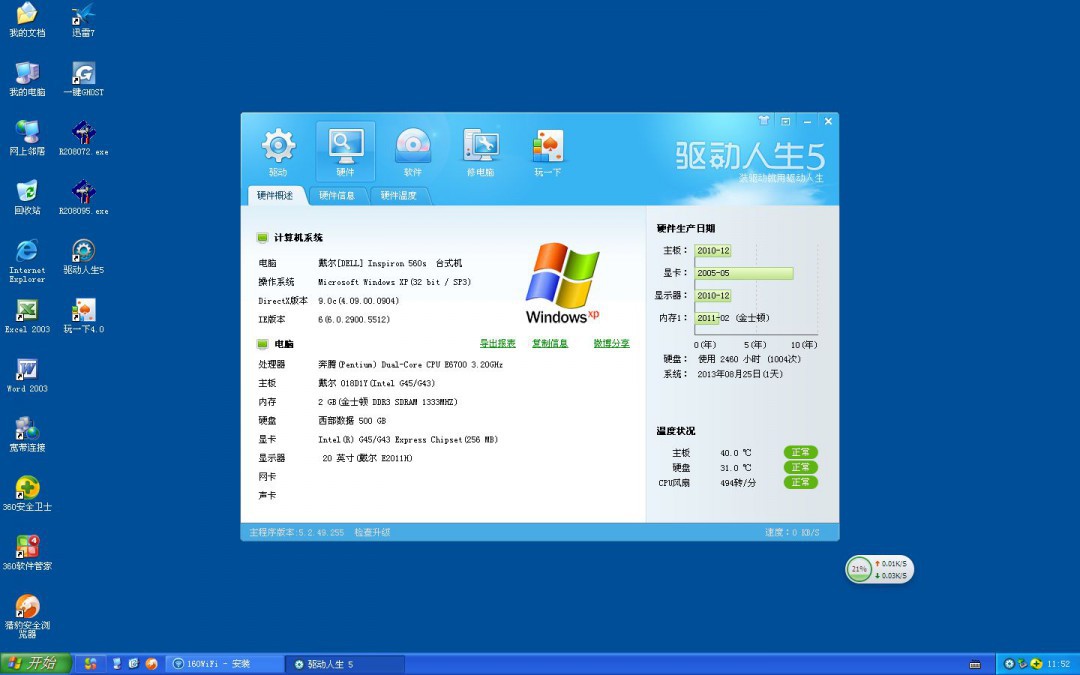Open the 软件 disc icon section
This screenshot has width=1080, height=675.
click(413, 152)
